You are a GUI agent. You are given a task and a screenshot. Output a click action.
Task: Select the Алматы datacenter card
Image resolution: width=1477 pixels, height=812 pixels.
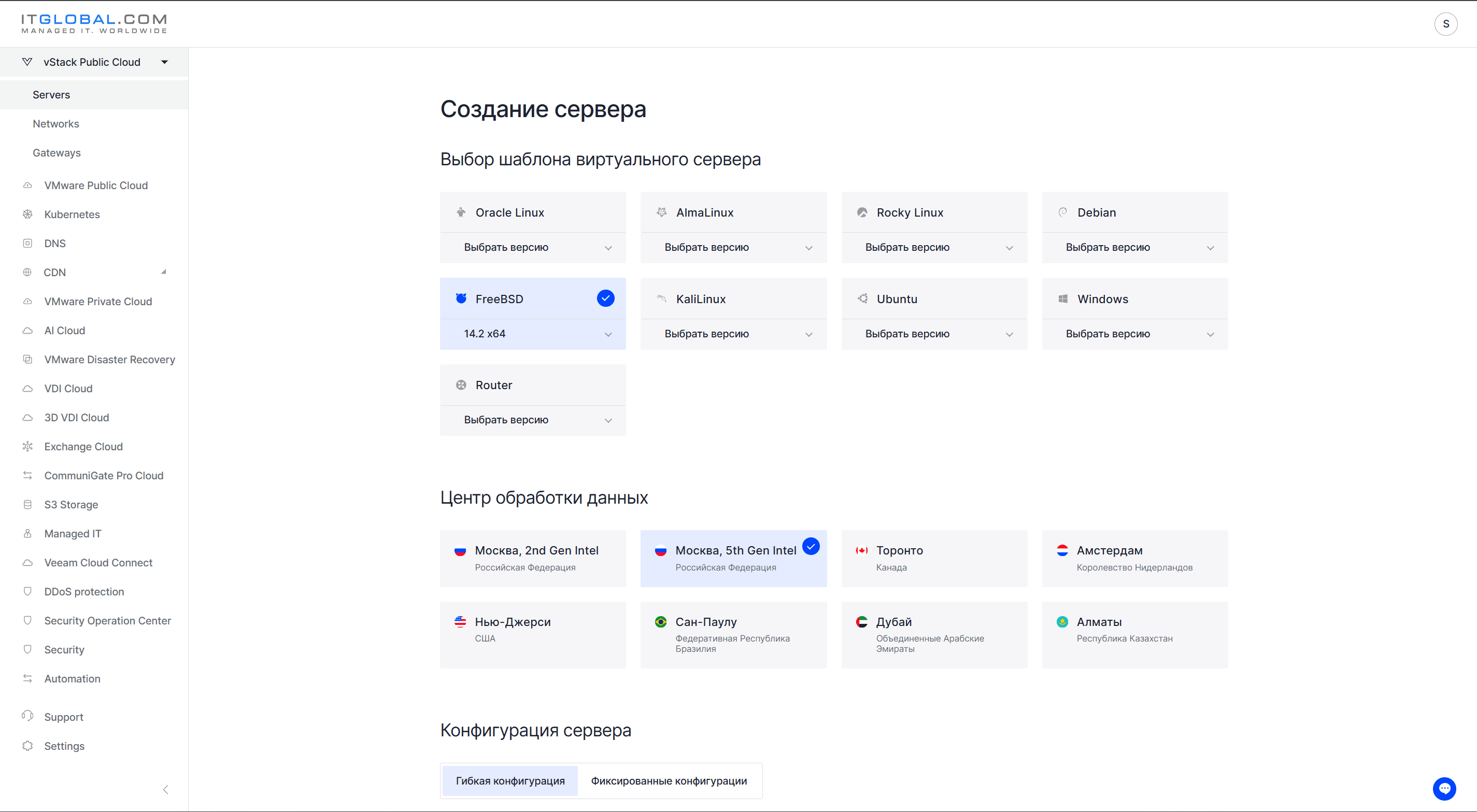point(1134,634)
